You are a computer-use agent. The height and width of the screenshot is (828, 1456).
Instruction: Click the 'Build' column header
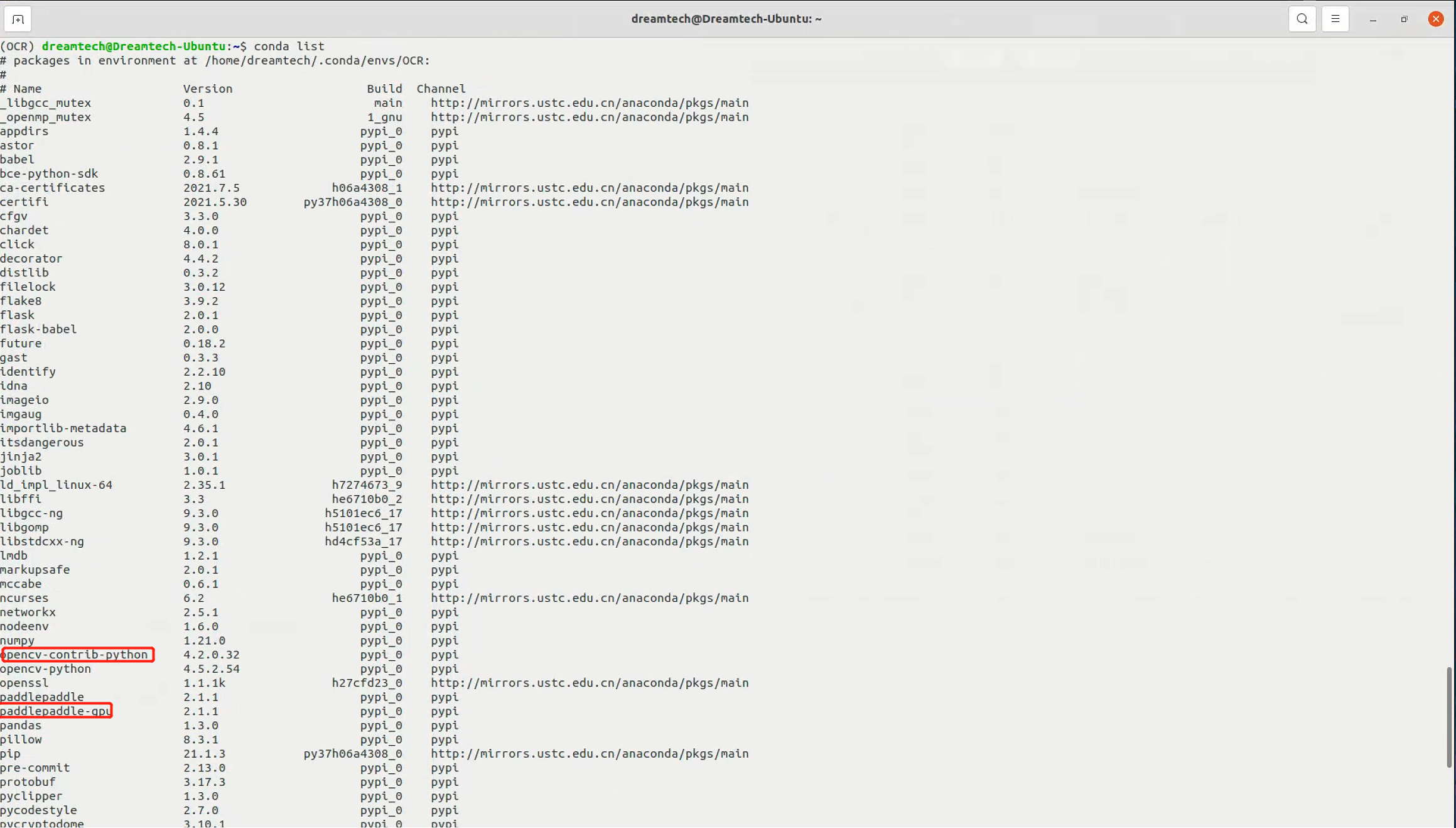[384, 89]
